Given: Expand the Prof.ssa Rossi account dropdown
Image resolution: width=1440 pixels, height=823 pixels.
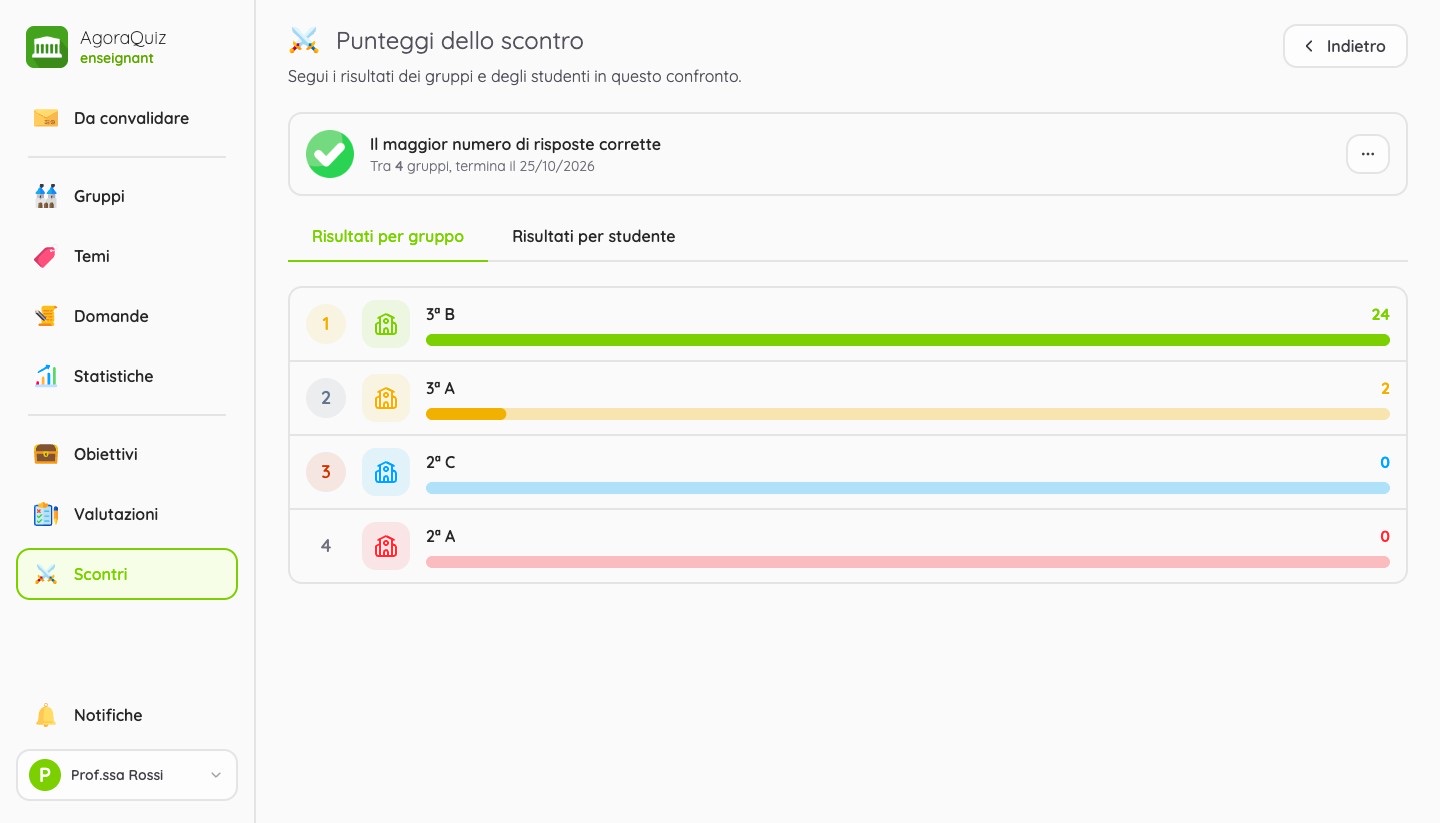Looking at the screenshot, I should (127, 775).
